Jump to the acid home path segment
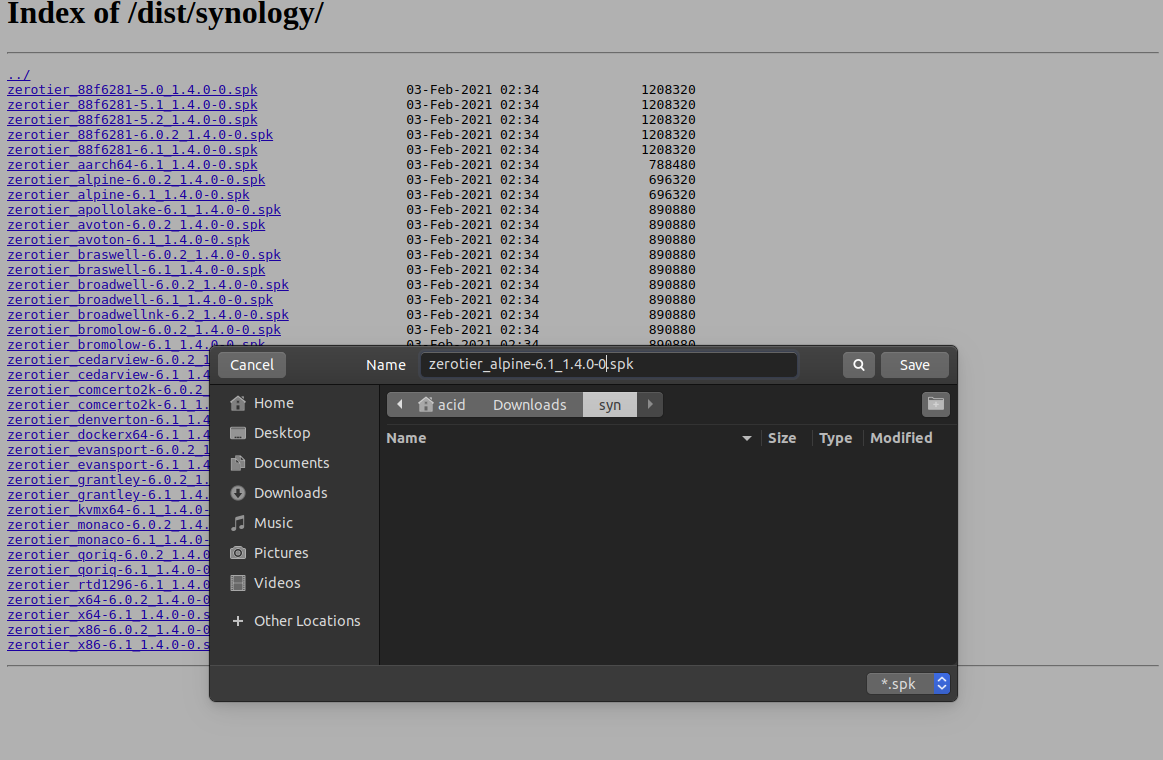 pyautogui.click(x=442, y=404)
